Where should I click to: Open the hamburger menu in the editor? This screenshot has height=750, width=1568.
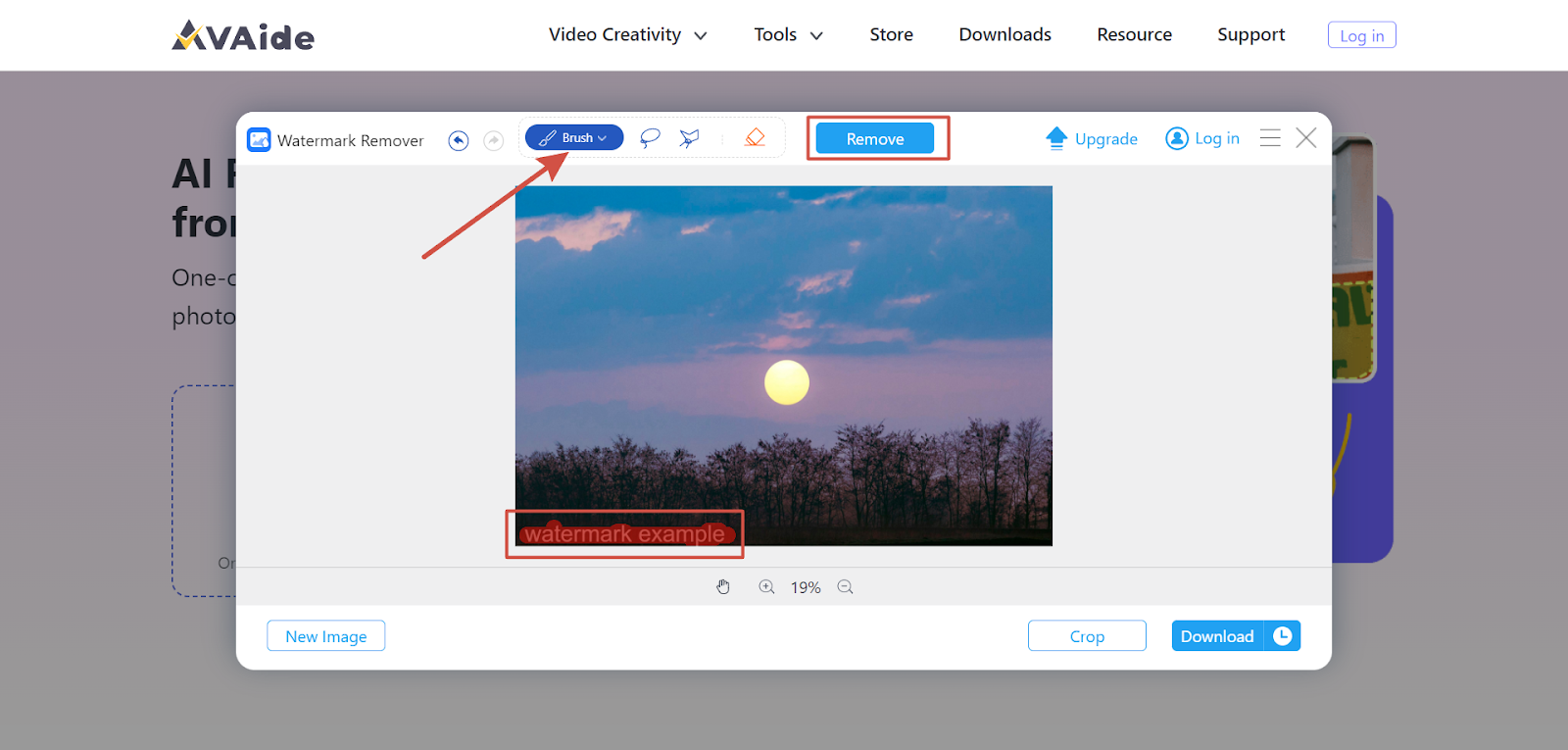(1270, 138)
